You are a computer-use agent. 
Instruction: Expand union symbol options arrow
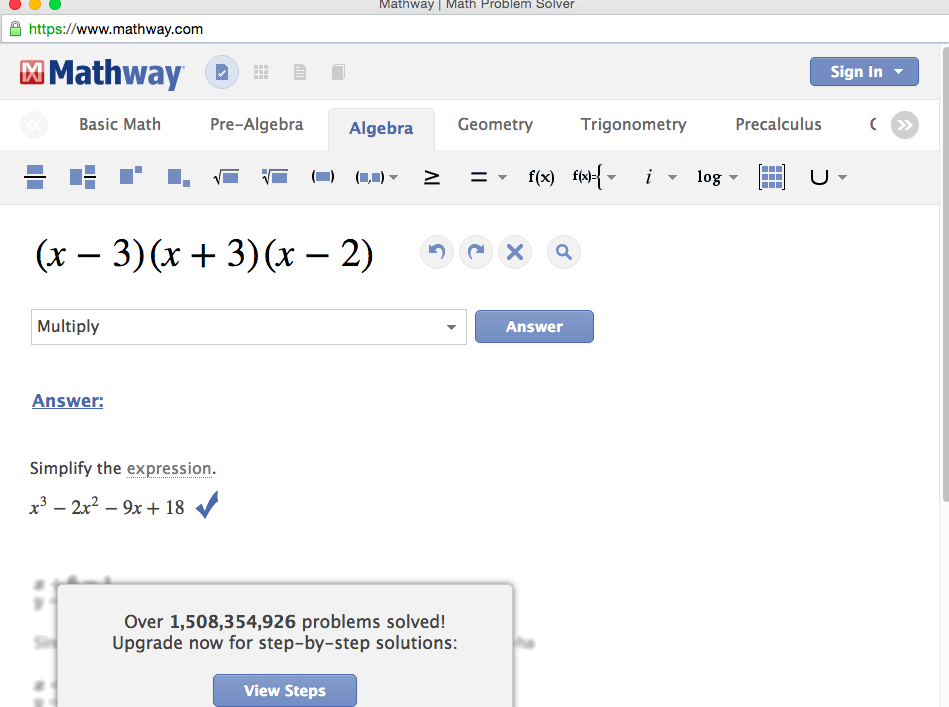[x=842, y=177]
